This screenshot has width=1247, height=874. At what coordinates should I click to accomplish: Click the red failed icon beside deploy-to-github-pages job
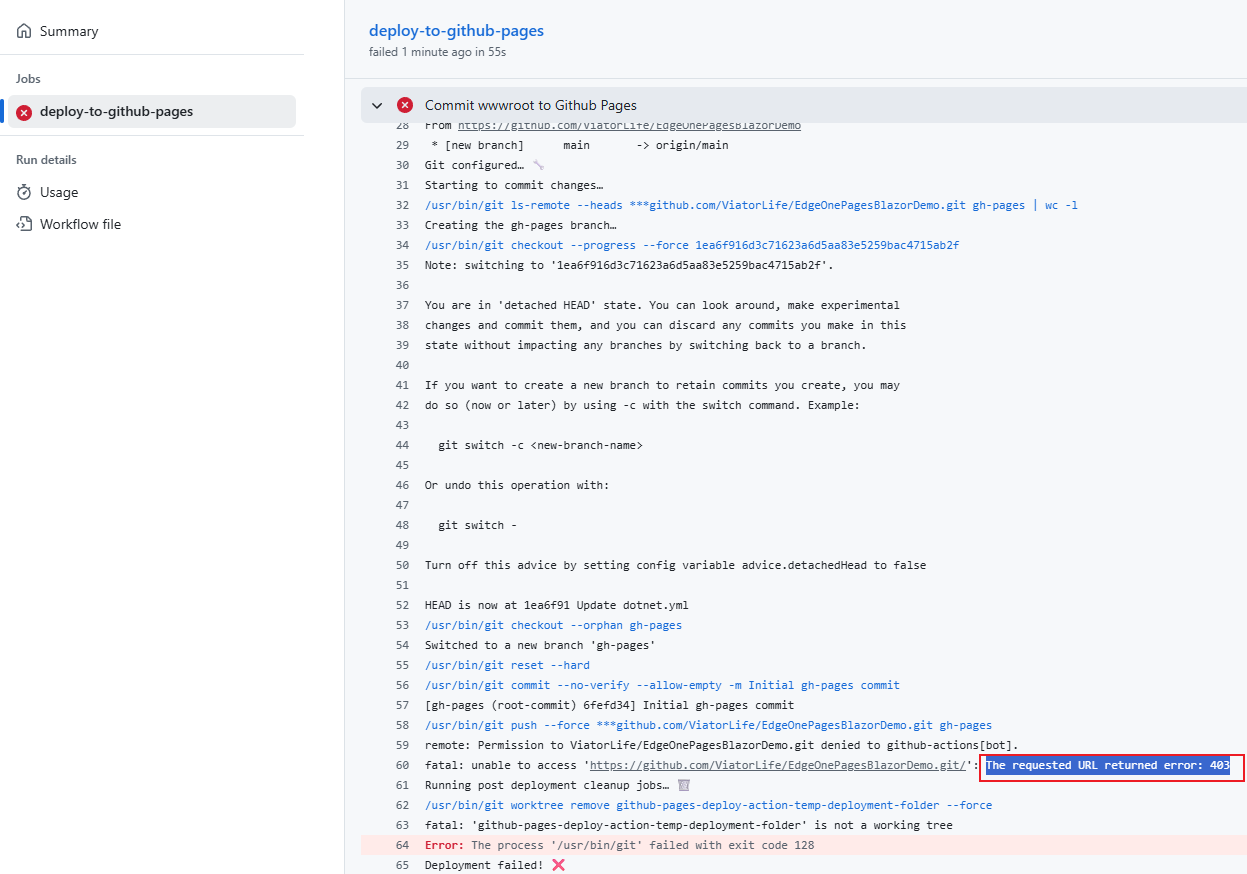(x=24, y=112)
